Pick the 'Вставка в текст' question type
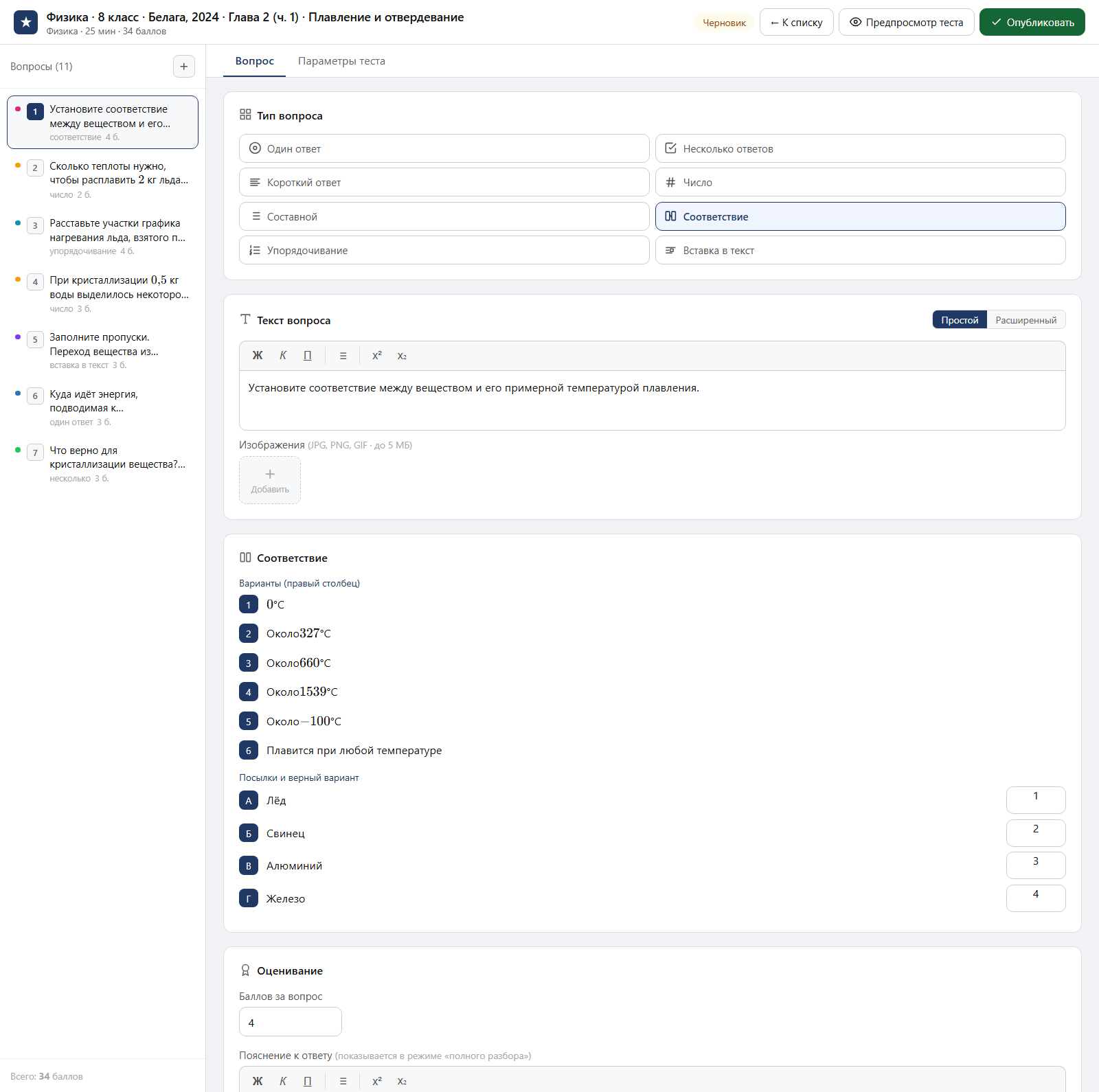This screenshot has height=1092, width=1099. pyautogui.click(x=861, y=251)
